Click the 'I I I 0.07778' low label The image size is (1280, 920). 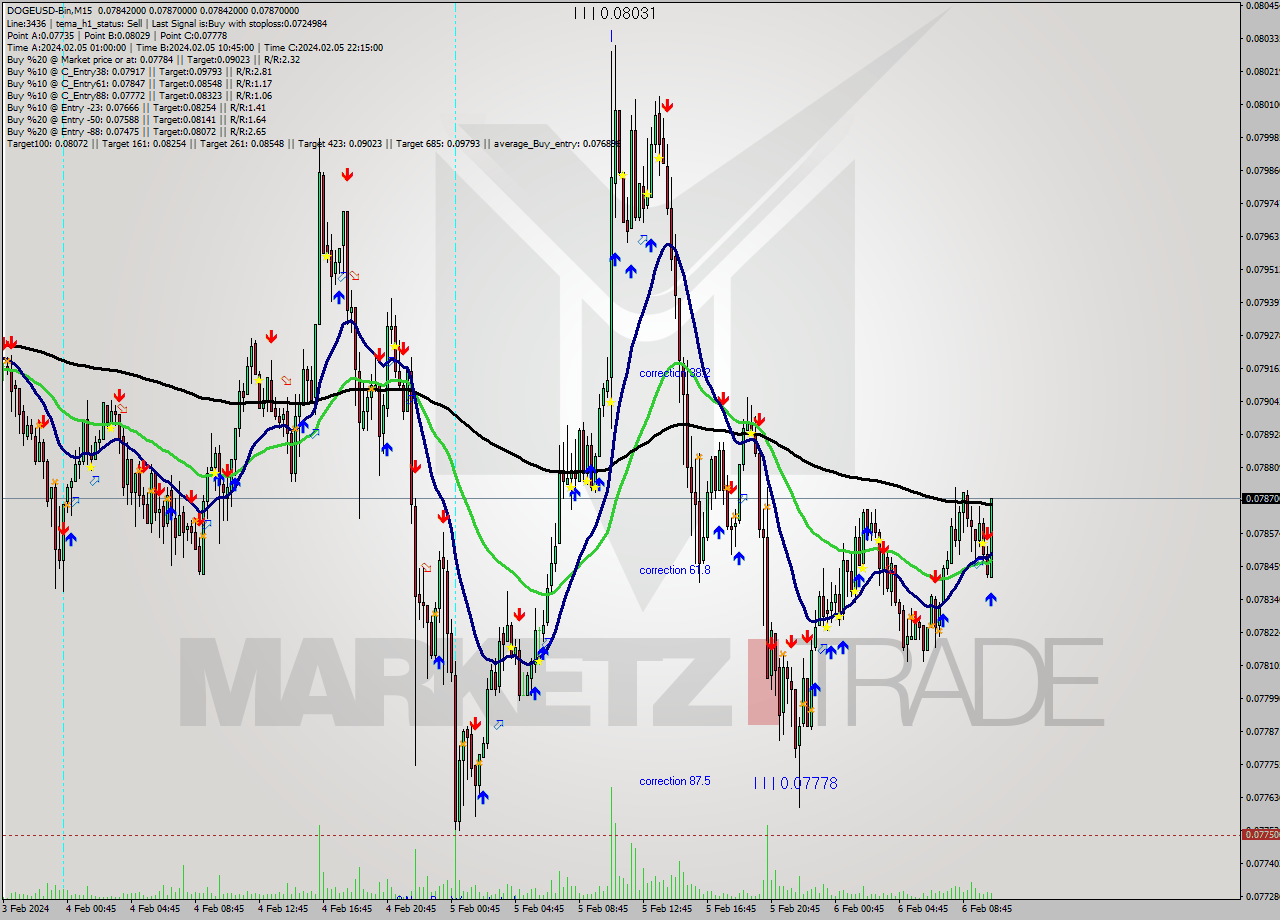click(x=795, y=783)
